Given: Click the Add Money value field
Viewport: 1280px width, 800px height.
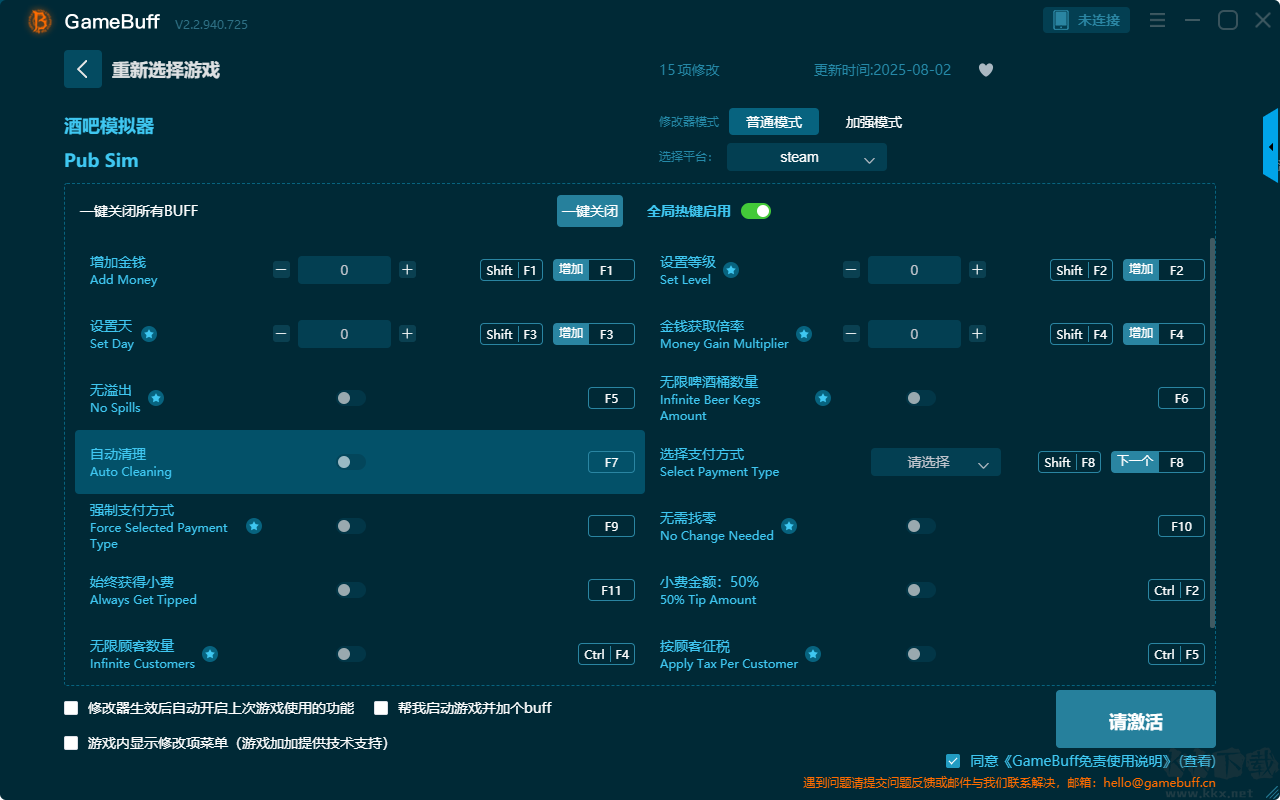Looking at the screenshot, I should (344, 270).
